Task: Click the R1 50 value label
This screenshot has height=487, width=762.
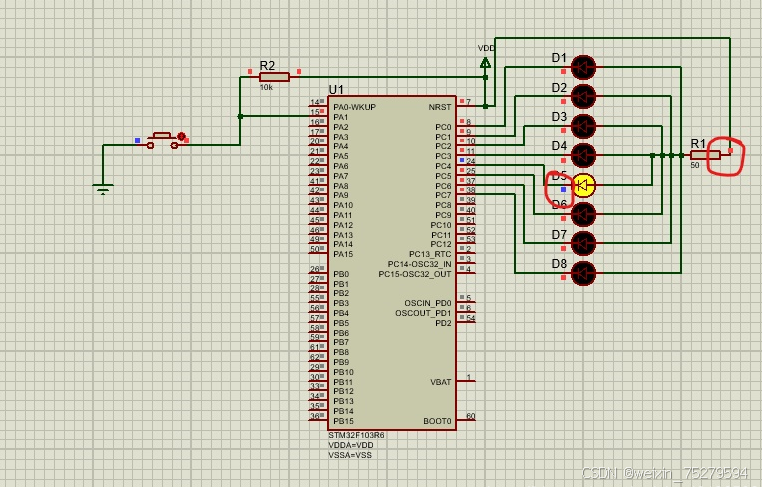Action: point(695,165)
